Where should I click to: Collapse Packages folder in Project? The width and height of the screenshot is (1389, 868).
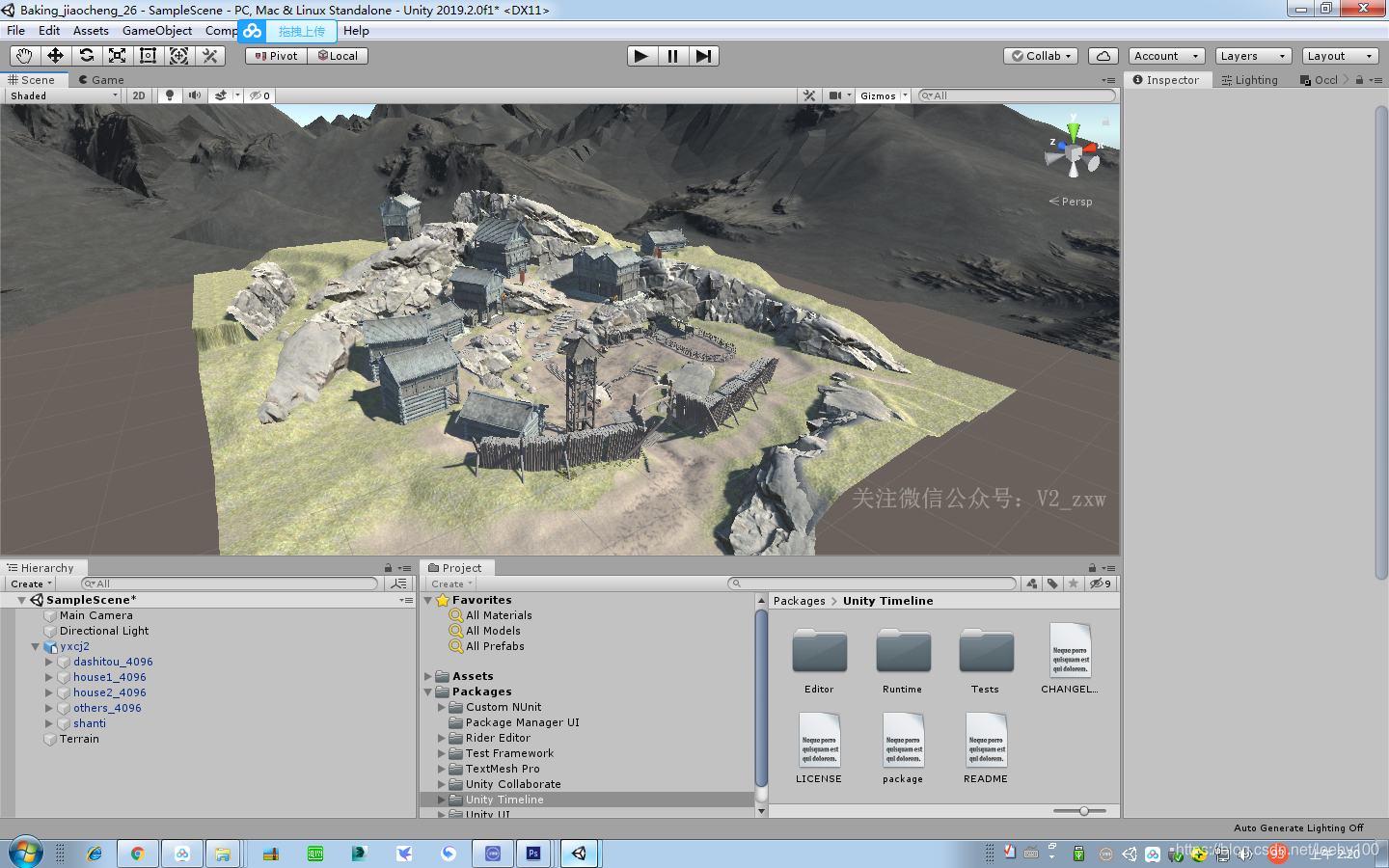pyautogui.click(x=428, y=692)
